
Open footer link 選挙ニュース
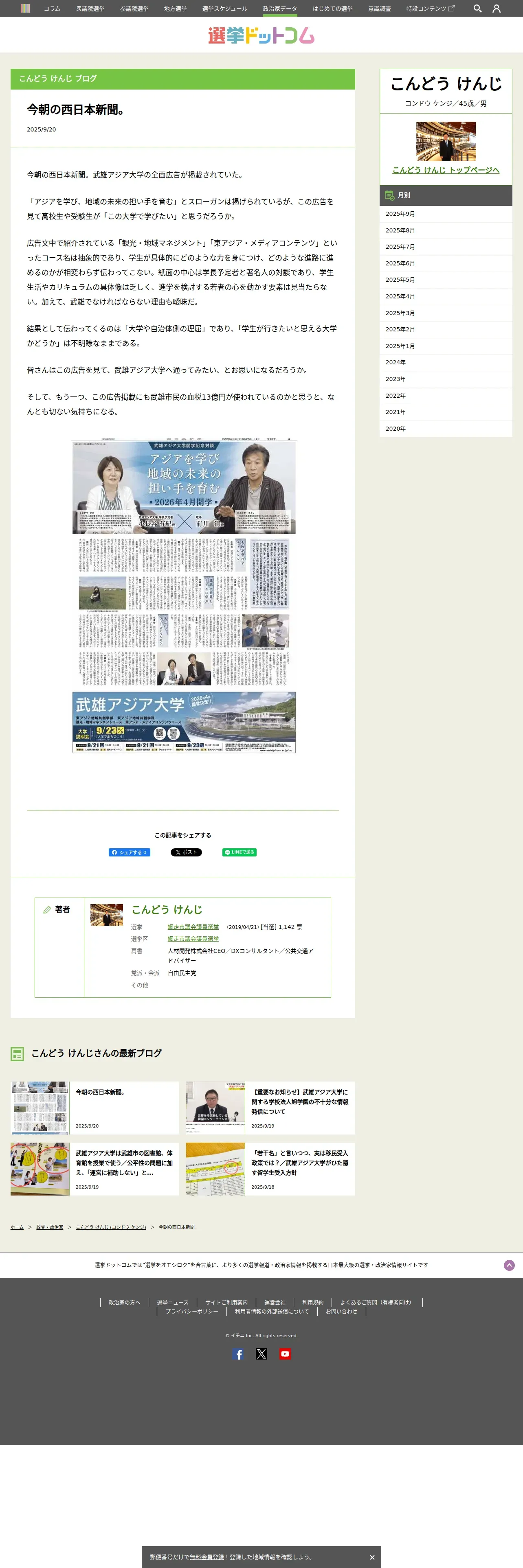pyautogui.click(x=173, y=1303)
